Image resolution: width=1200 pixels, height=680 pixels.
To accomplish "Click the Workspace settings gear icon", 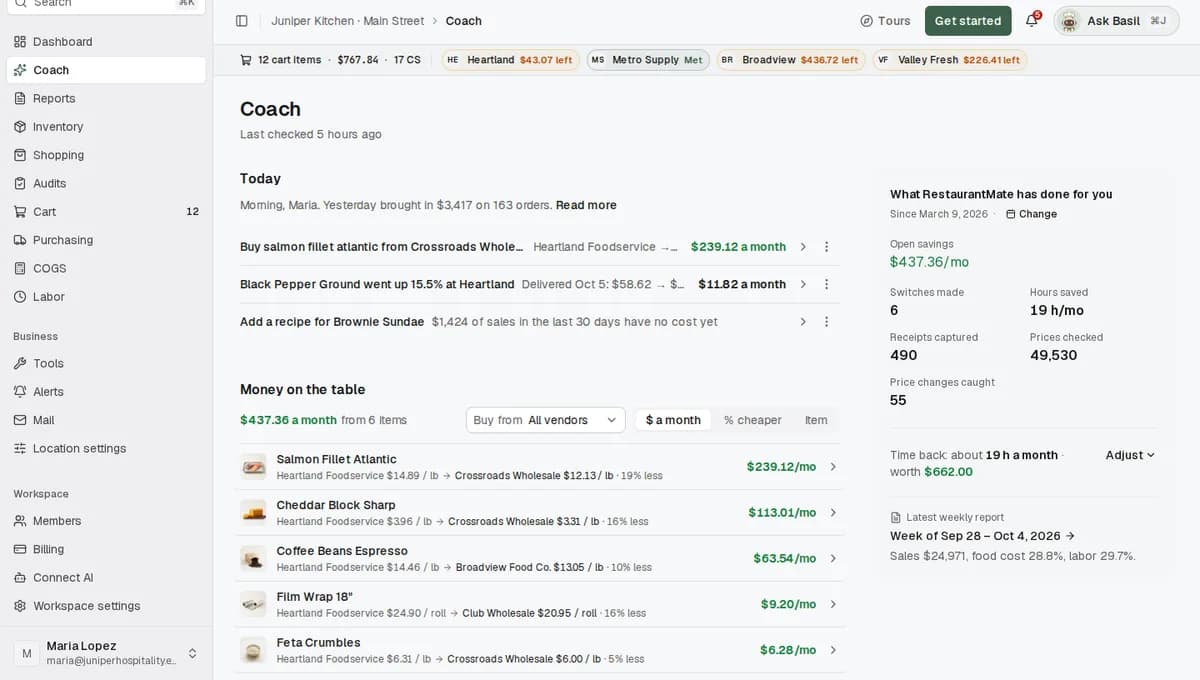I will pyautogui.click(x=20, y=606).
